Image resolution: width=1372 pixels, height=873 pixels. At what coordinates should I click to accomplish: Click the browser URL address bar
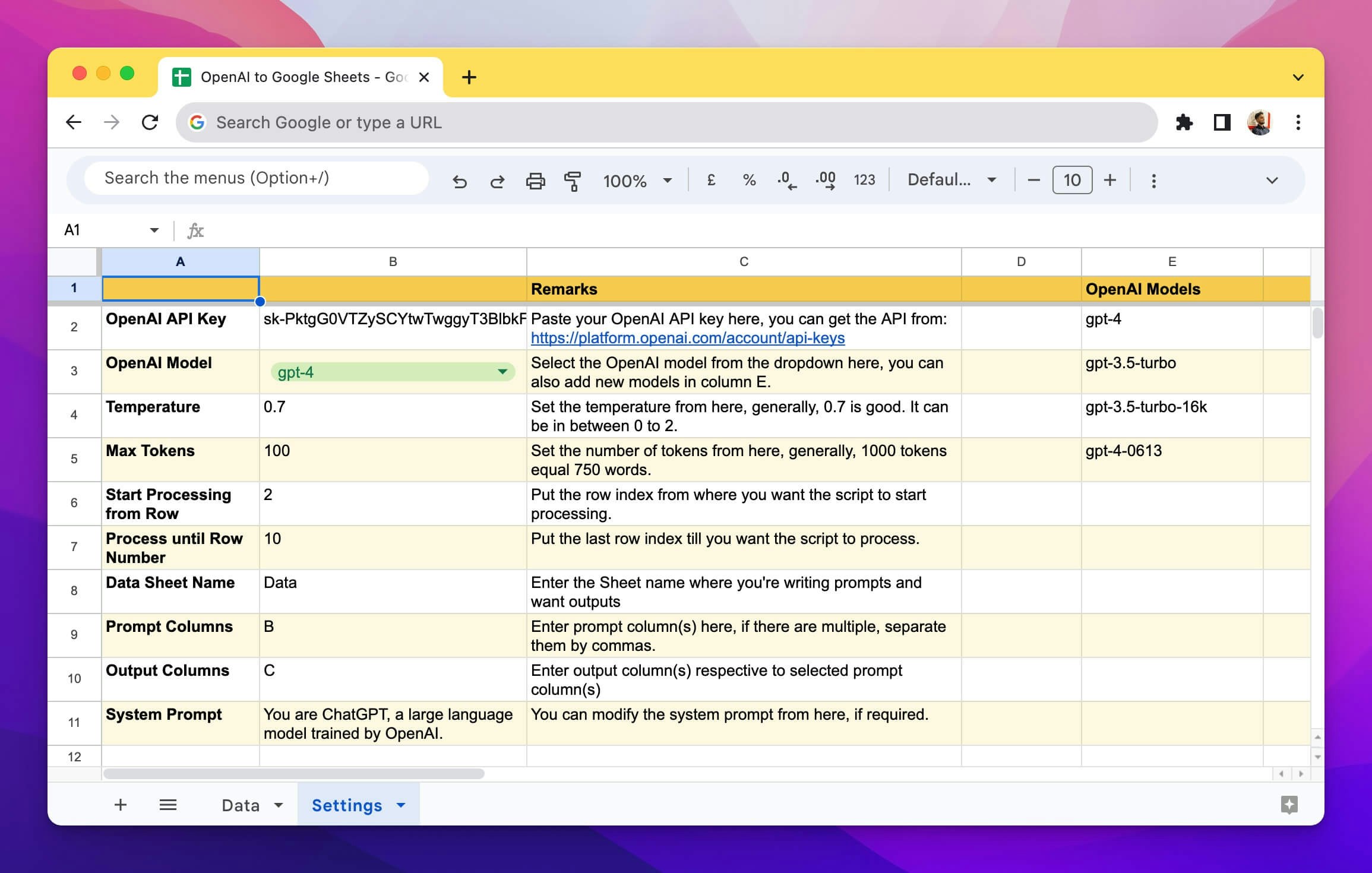click(666, 122)
